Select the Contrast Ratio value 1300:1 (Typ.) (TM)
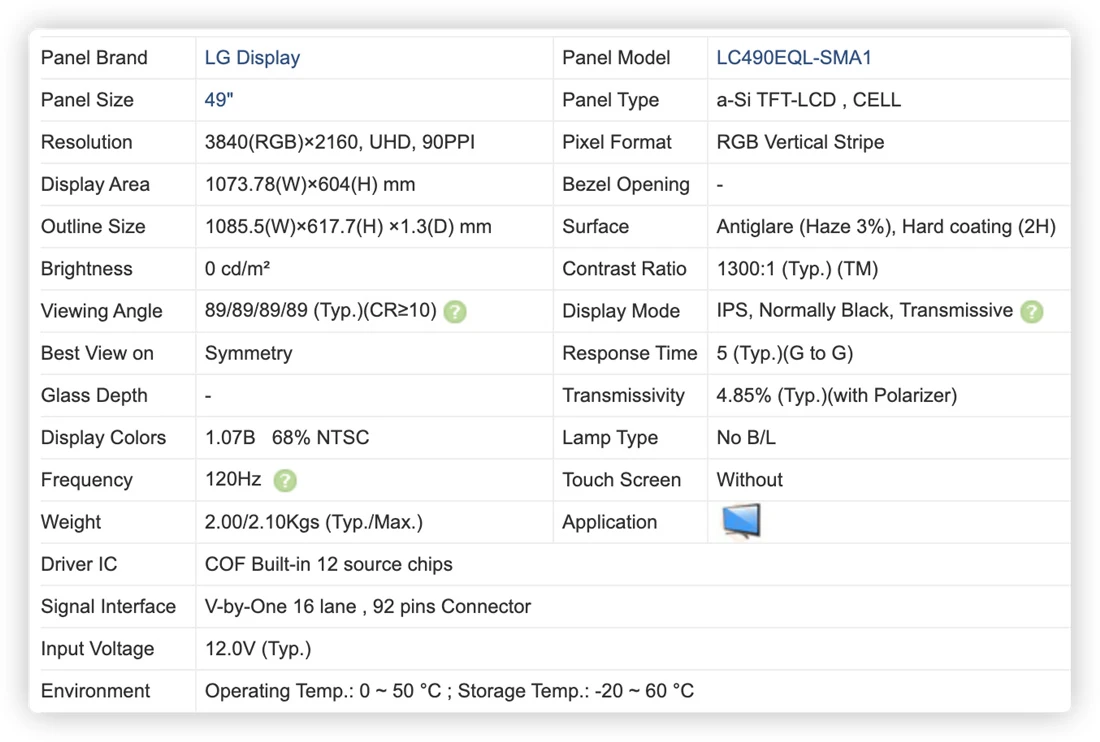The height and width of the screenshot is (742, 1100). [x=797, y=269]
